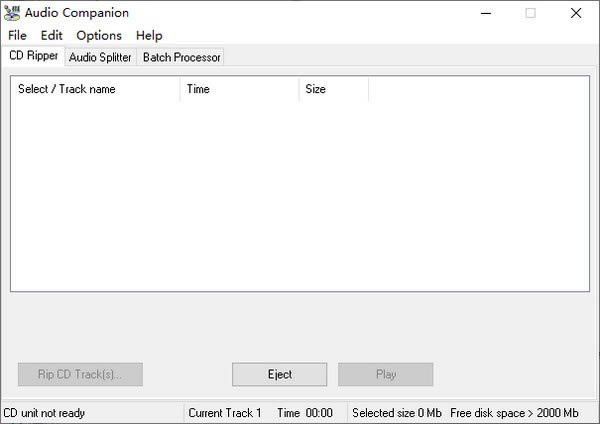Close the Audio Companion window
This screenshot has width=600, height=424.
576,13
